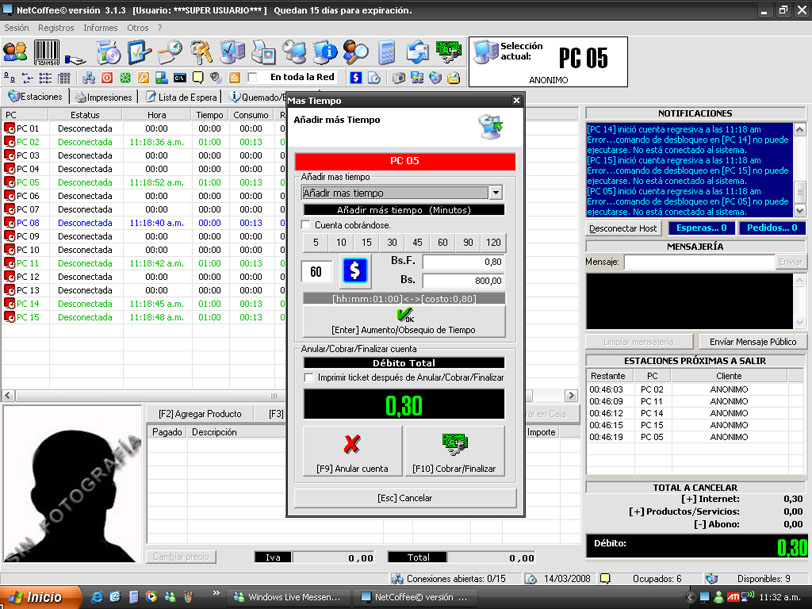Click the Esperas... 0 button
The height and width of the screenshot is (609, 812).
click(x=701, y=228)
